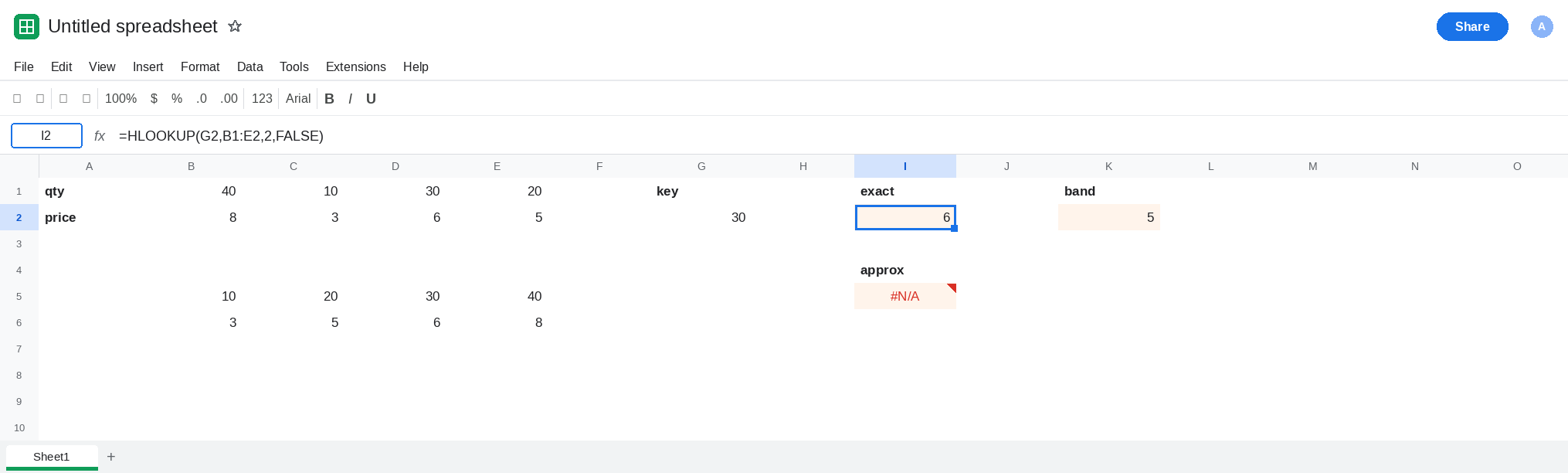Format the selection as percent (%)

(x=177, y=99)
